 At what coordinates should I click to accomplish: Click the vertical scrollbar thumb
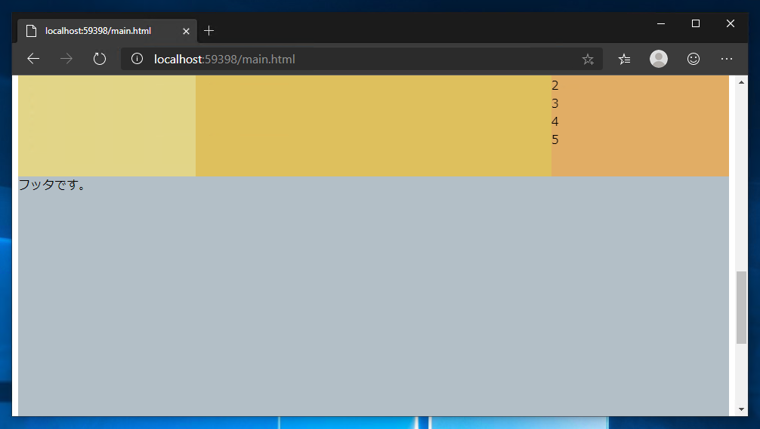pos(741,308)
